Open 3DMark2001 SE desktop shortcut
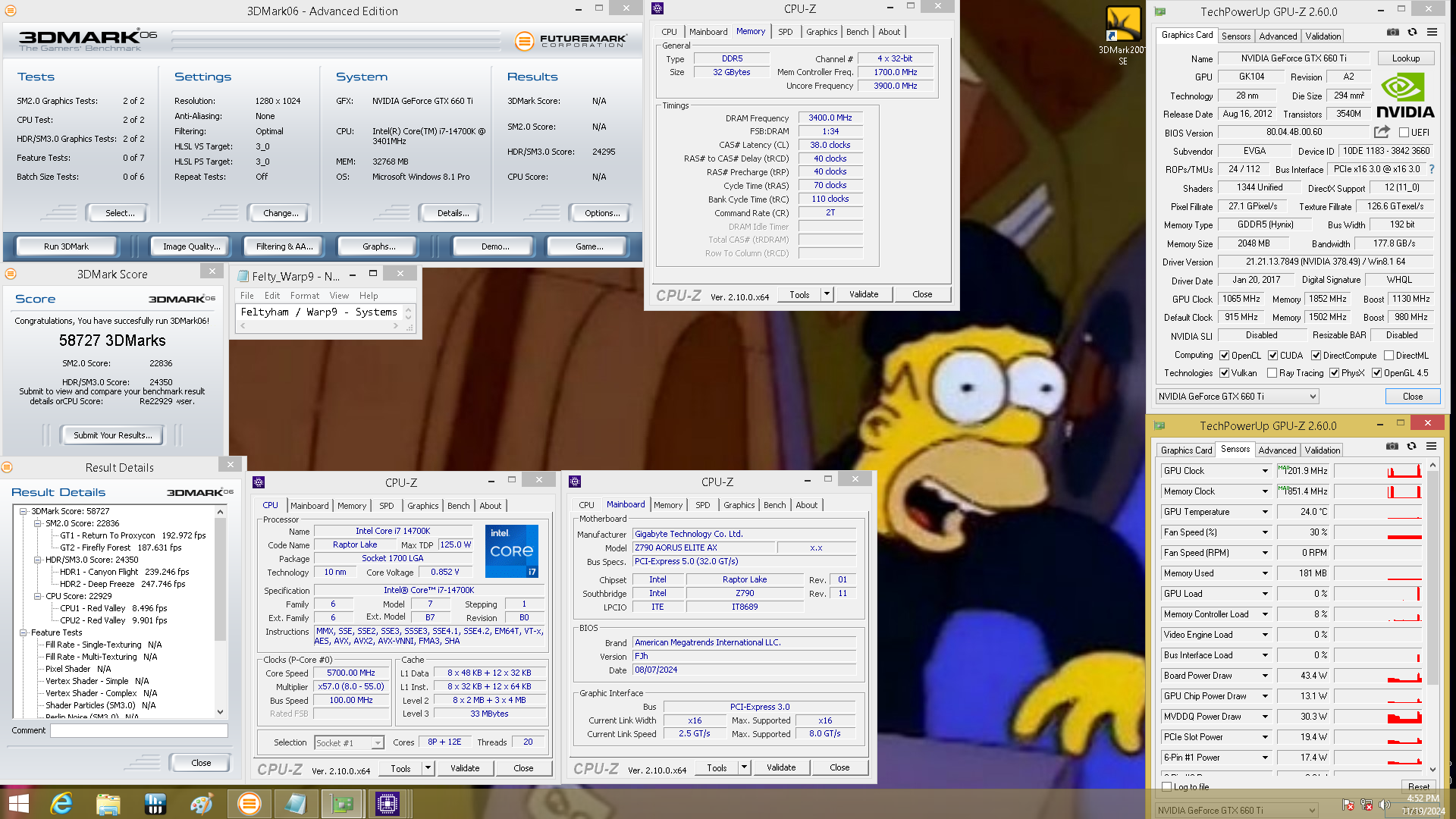Viewport: 1456px width, 819px height. point(1123,36)
